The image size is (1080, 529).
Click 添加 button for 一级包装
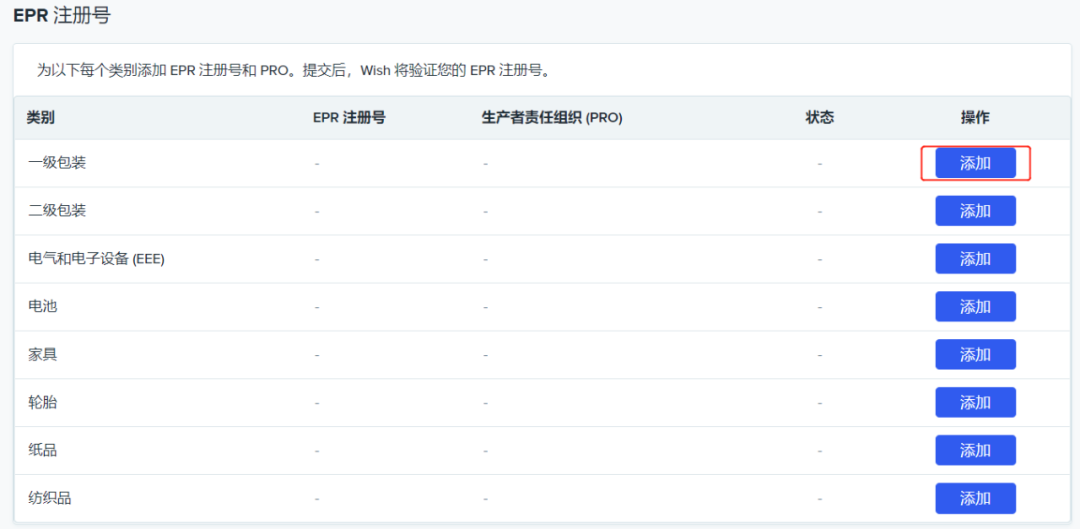(x=975, y=163)
